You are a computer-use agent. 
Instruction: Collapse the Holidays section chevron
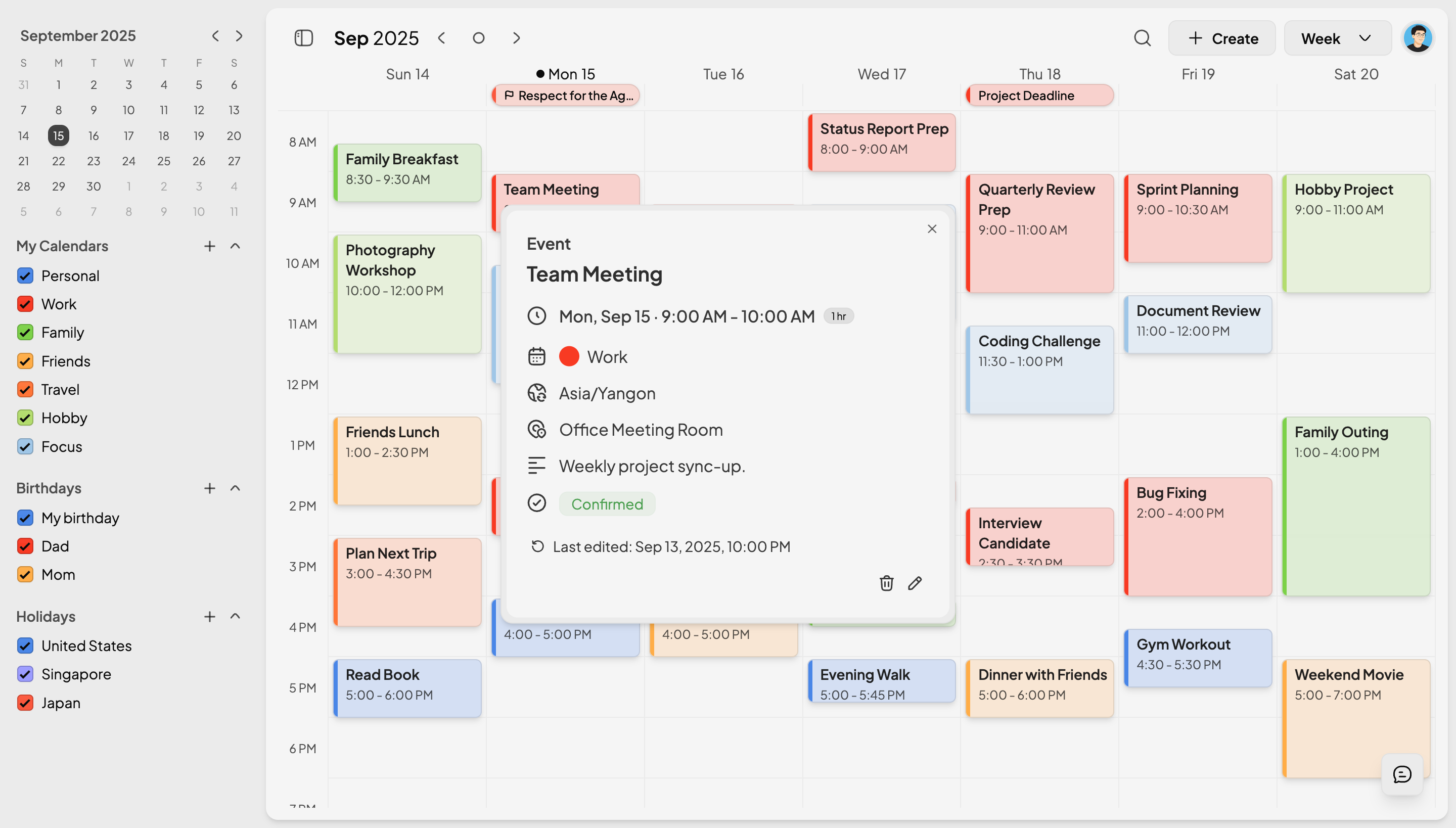tap(235, 616)
